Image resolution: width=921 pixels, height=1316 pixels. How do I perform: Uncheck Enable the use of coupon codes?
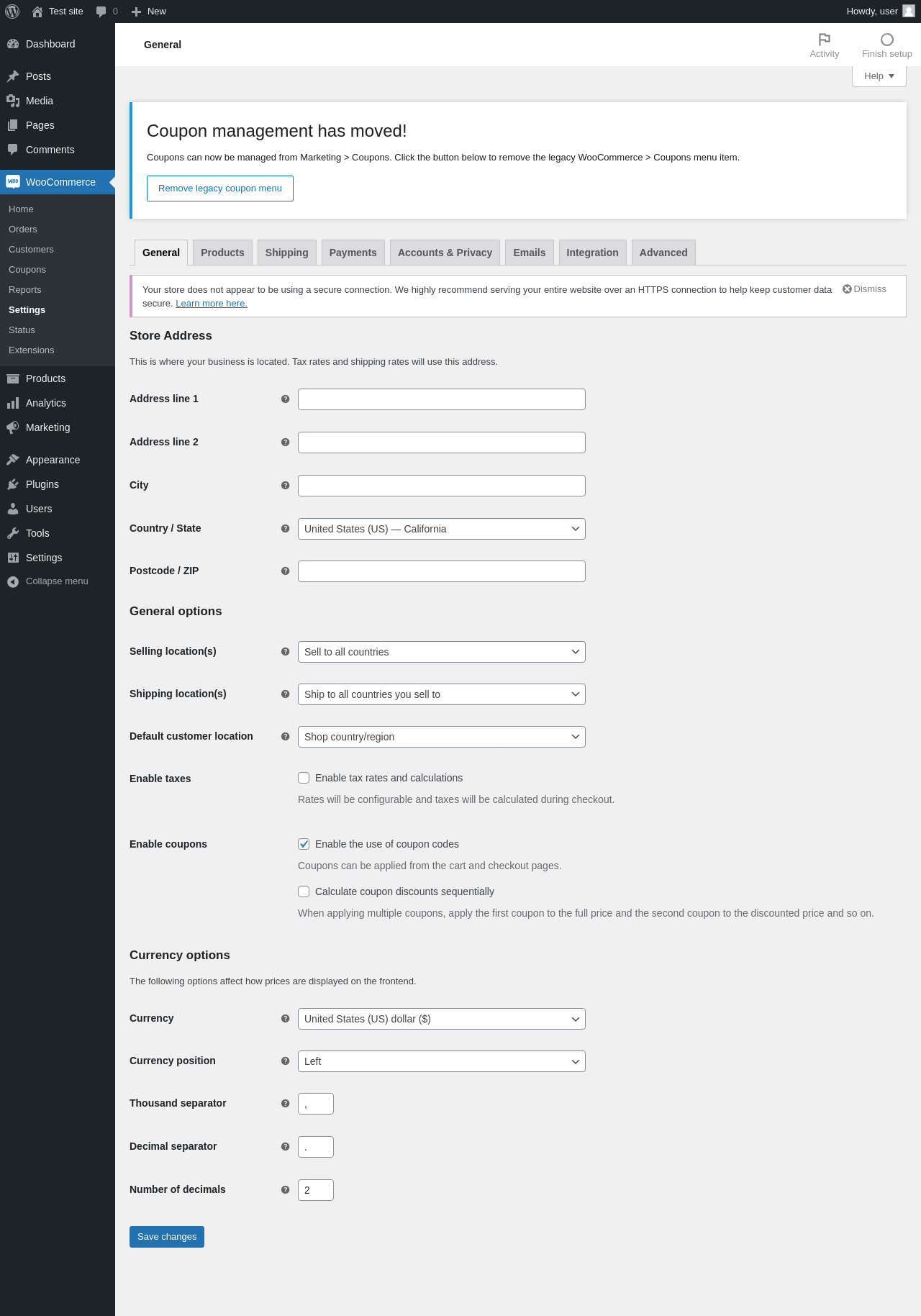coord(304,844)
